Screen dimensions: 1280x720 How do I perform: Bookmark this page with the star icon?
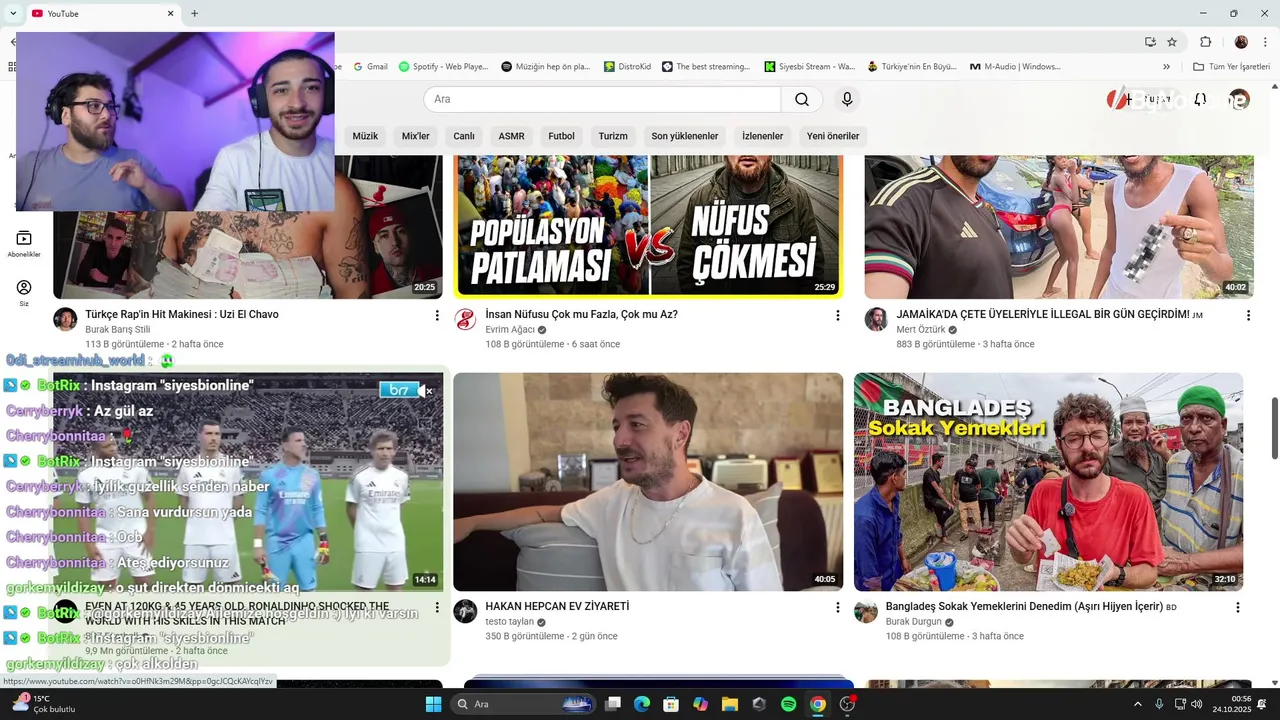pyautogui.click(x=1172, y=42)
